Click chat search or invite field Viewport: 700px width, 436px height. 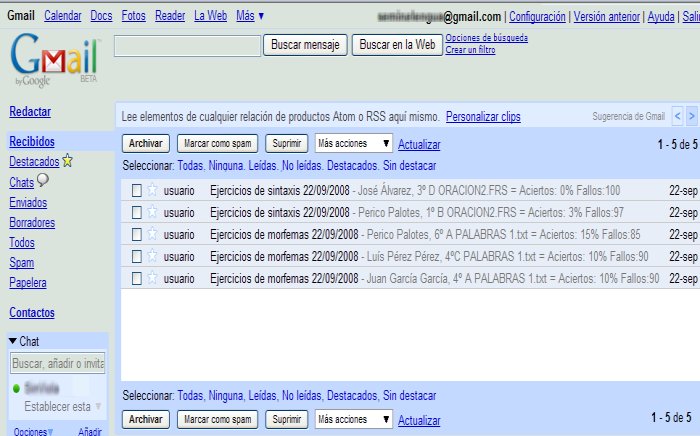pyautogui.click(x=58, y=363)
